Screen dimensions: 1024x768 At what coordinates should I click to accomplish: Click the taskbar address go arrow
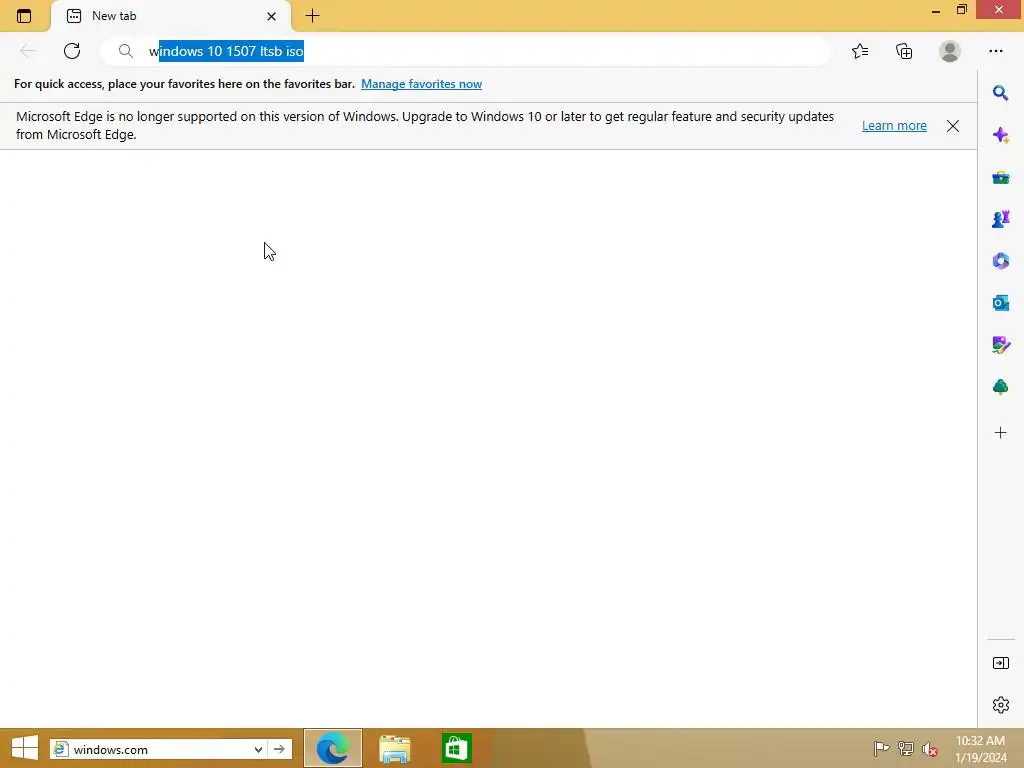pos(280,749)
